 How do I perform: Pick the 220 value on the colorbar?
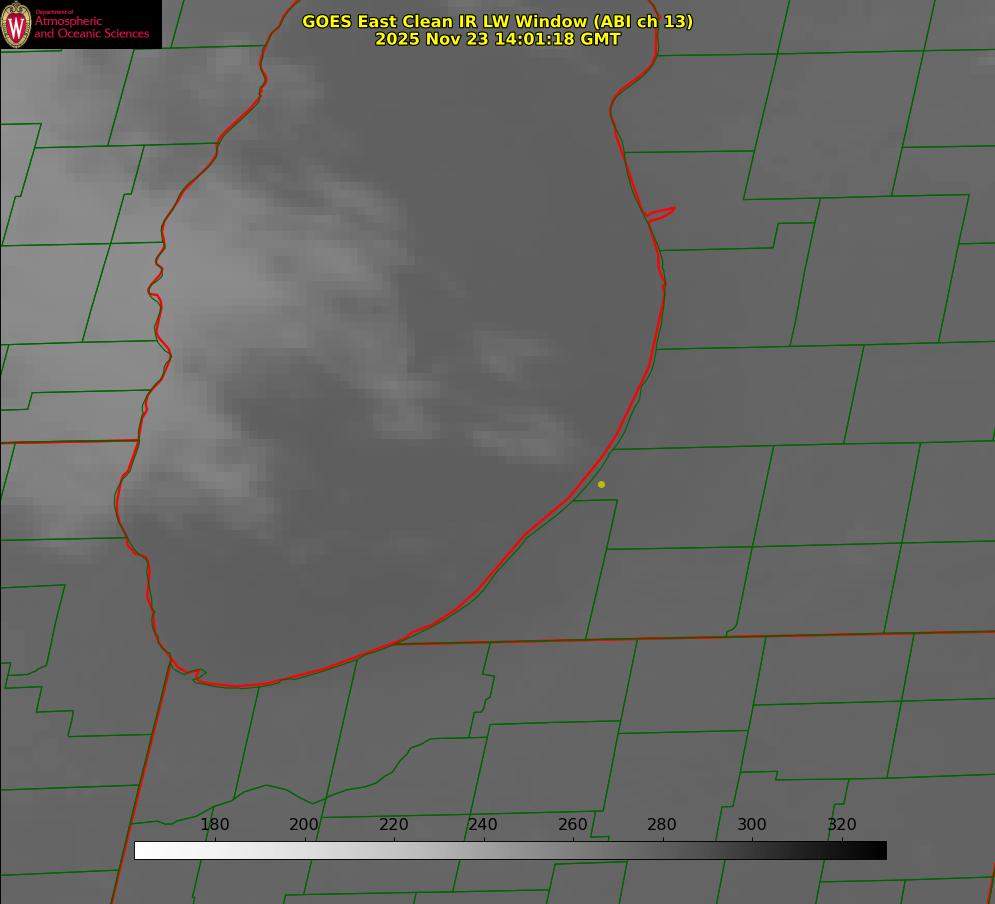[x=394, y=825]
